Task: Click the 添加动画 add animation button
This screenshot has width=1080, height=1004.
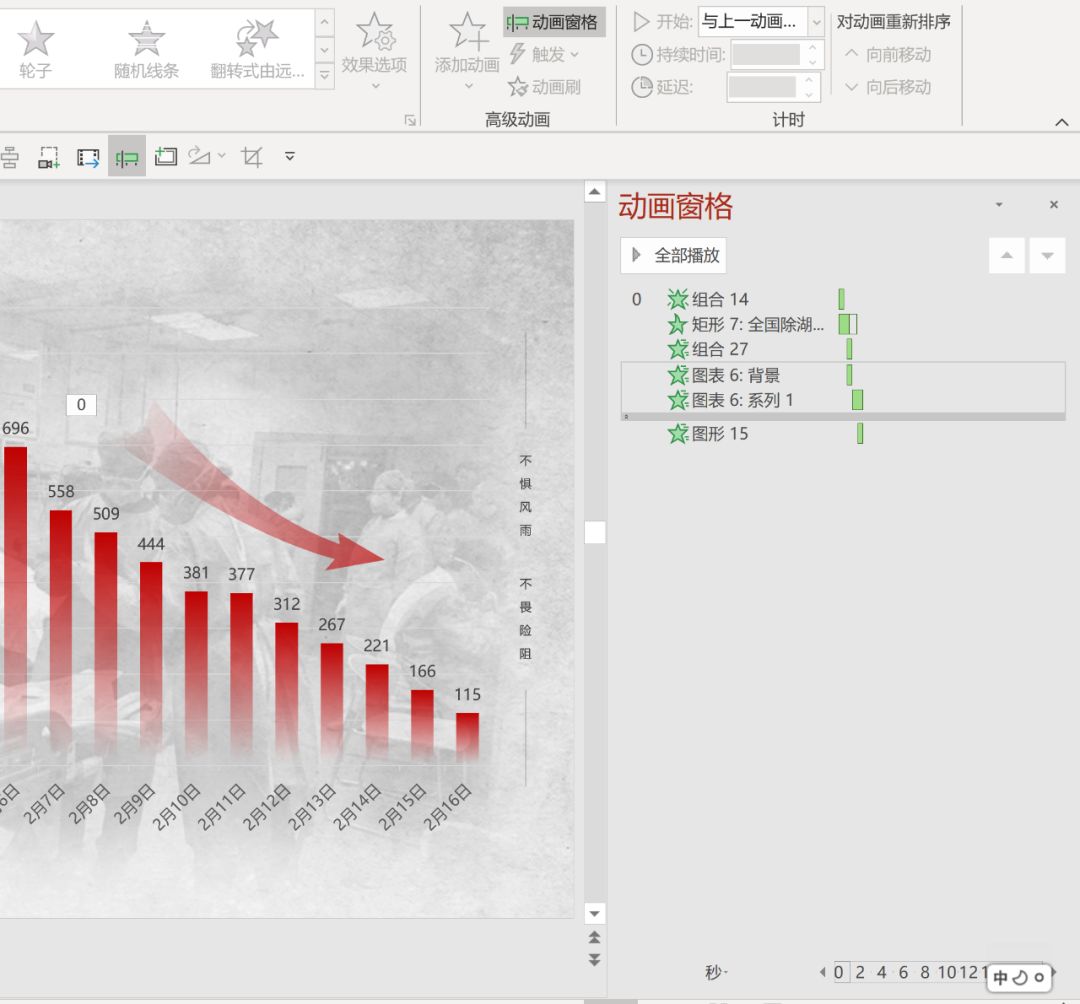Action: coord(467,52)
